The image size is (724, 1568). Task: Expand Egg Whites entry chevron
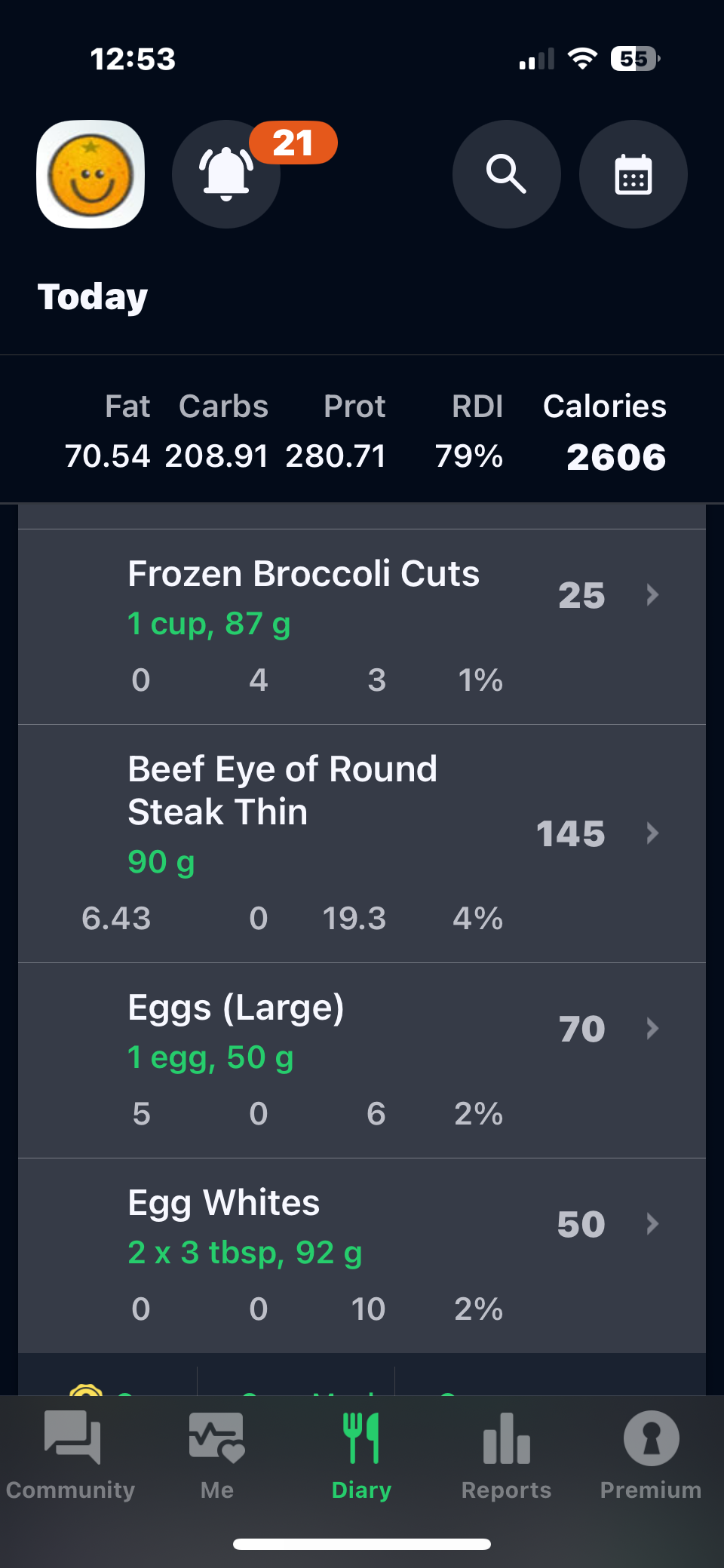coord(652,1223)
